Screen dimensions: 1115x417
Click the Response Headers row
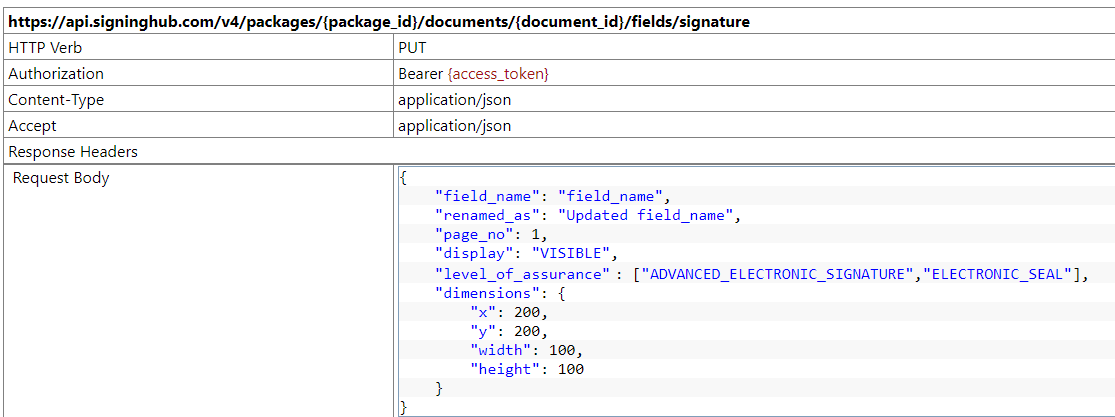tap(73, 152)
